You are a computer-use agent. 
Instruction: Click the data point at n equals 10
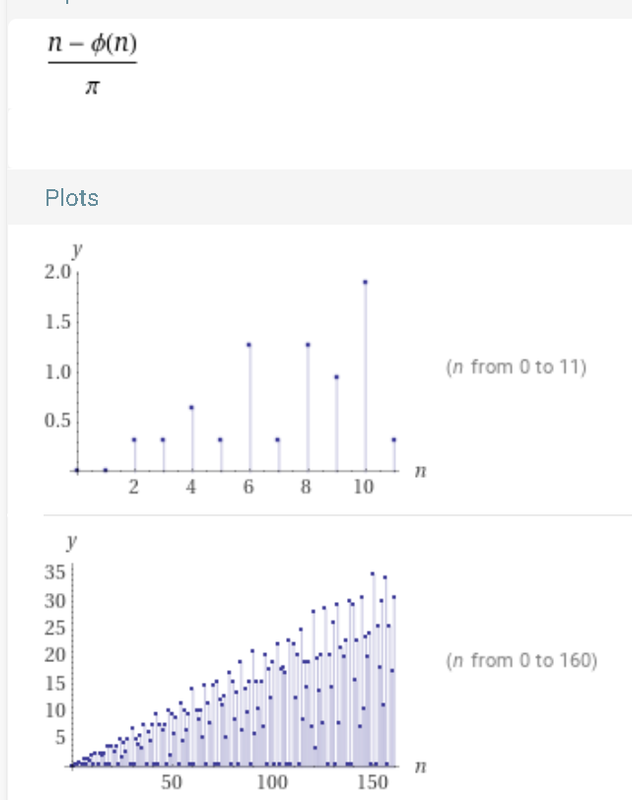coord(365,282)
